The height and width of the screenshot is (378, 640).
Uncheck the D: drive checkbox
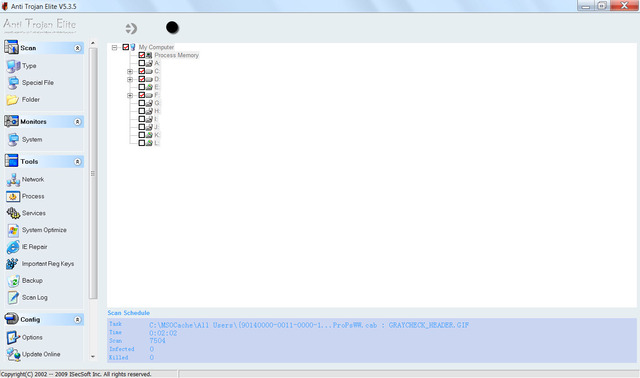pyautogui.click(x=142, y=79)
